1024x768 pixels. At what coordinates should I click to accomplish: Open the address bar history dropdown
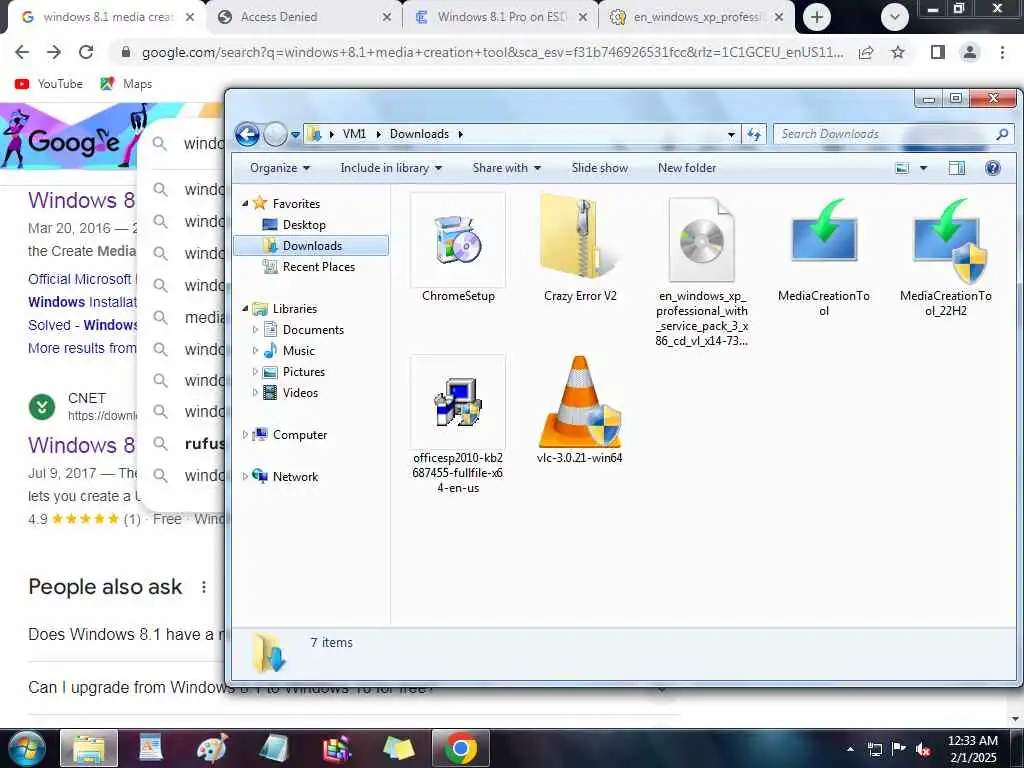pyautogui.click(x=731, y=135)
